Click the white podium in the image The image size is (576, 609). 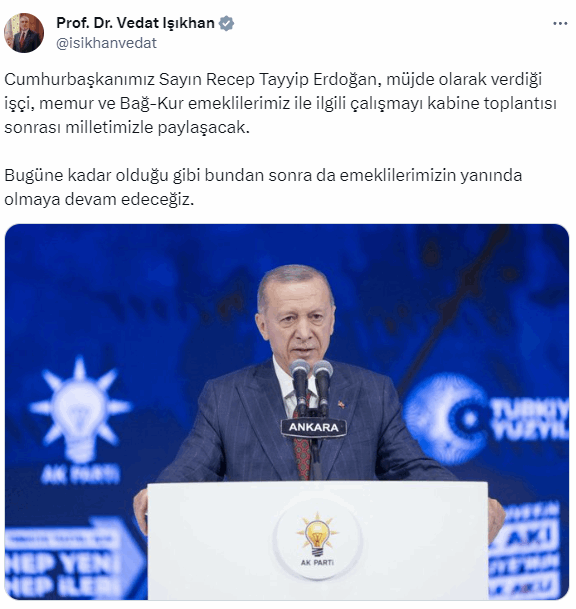point(317,541)
